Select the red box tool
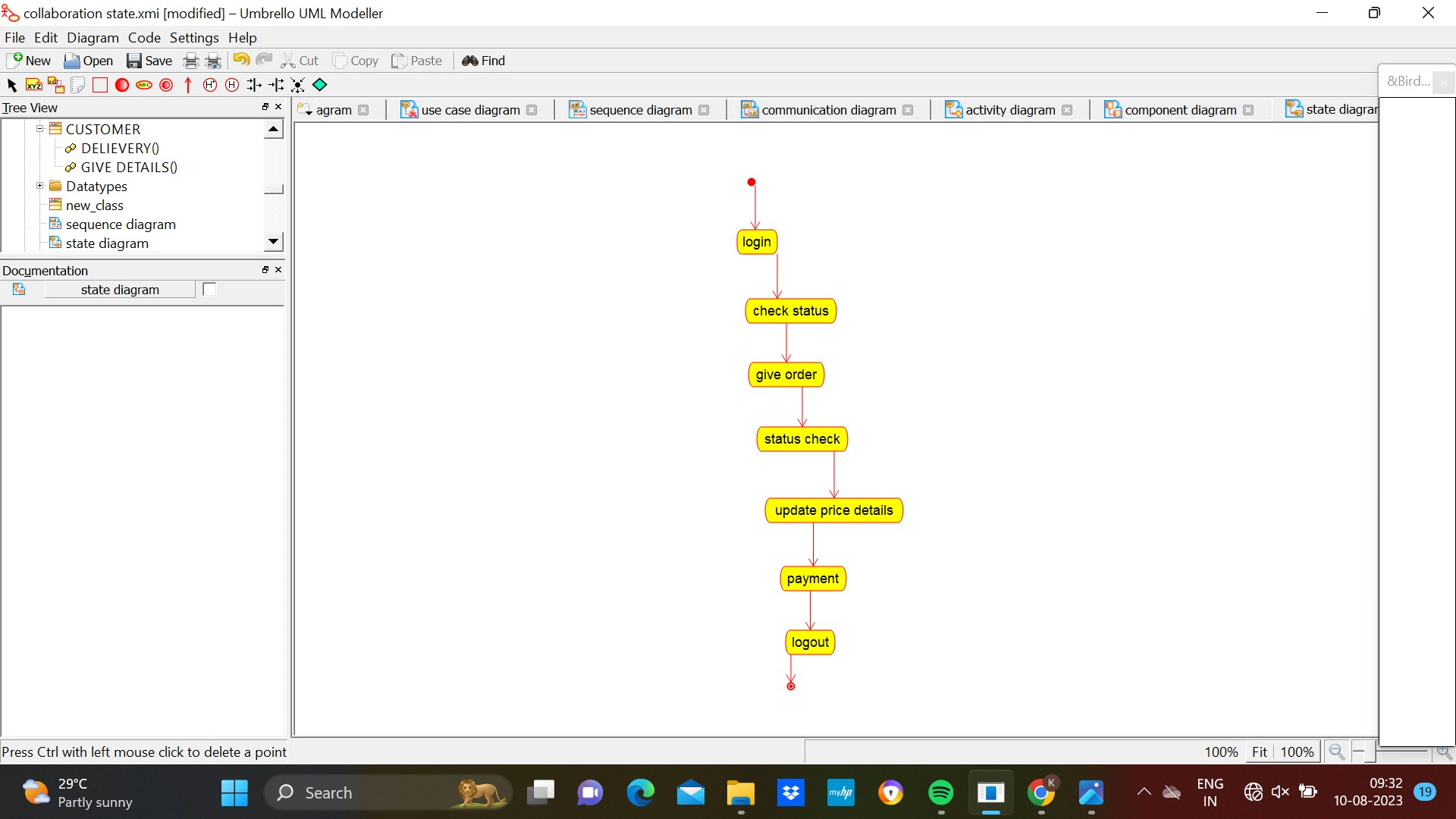Screen dimensions: 1456x819 coord(99,85)
